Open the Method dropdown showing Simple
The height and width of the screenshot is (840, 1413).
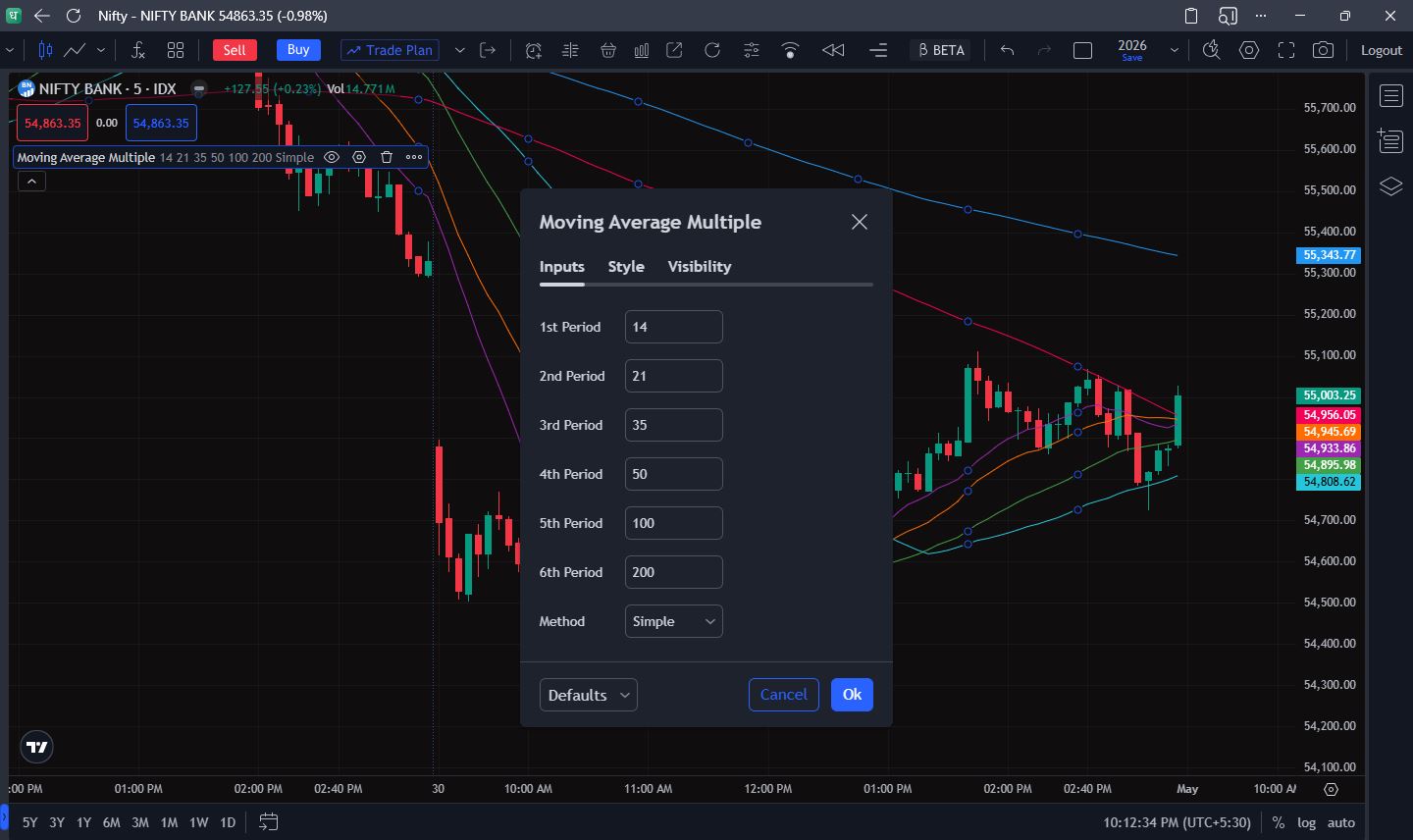point(674,621)
